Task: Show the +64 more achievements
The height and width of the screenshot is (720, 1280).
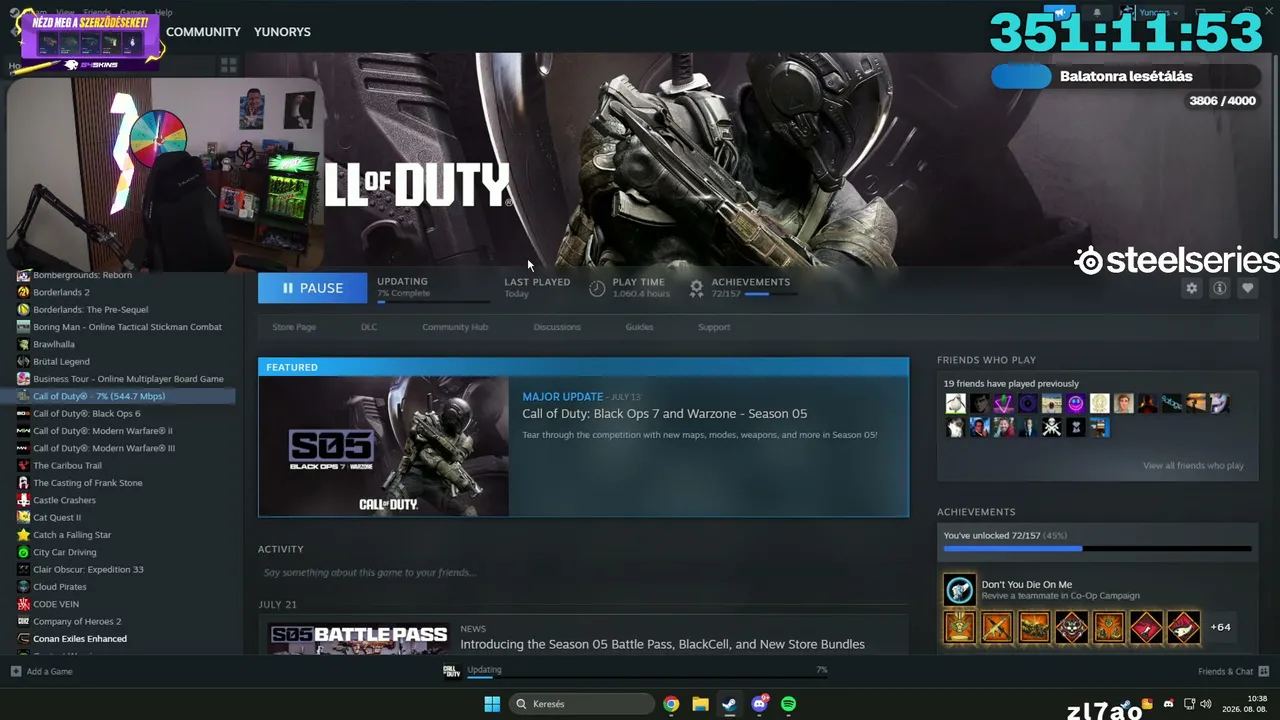Action: pos(1220,627)
